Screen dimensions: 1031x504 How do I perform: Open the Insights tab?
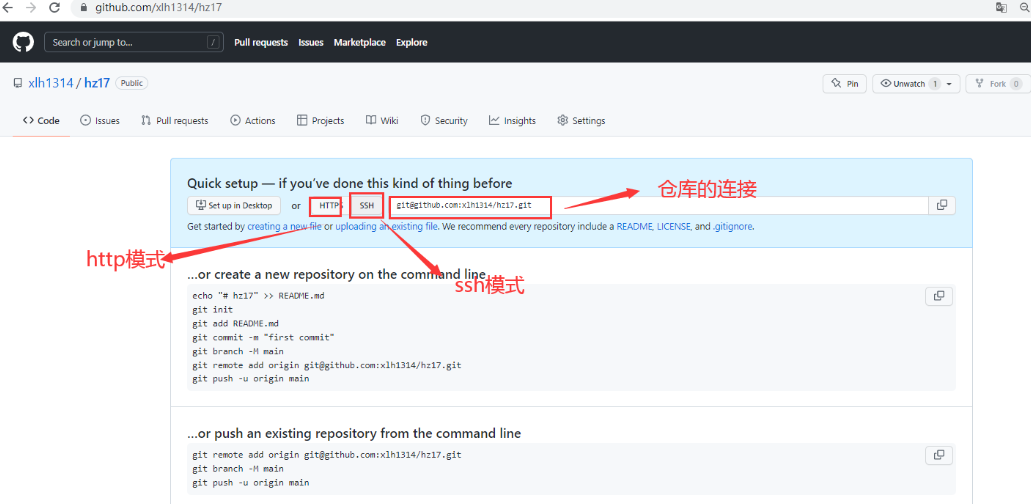(512, 121)
